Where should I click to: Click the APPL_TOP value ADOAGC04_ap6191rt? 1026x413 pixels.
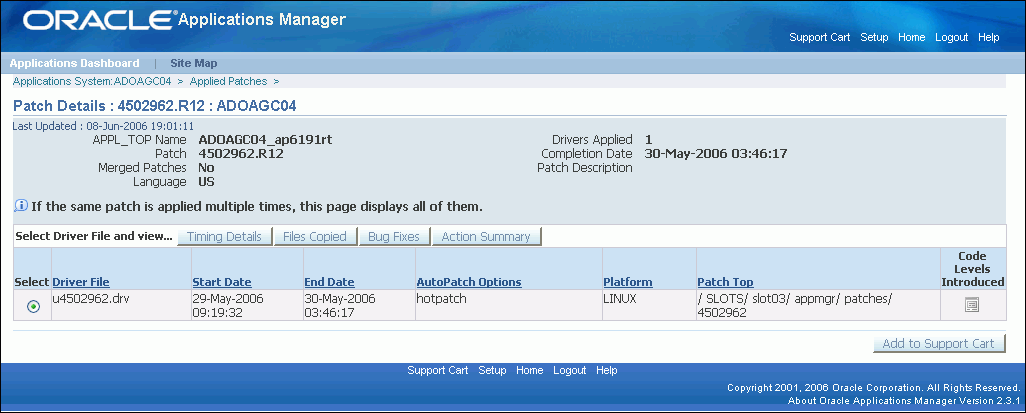[x=266, y=139]
